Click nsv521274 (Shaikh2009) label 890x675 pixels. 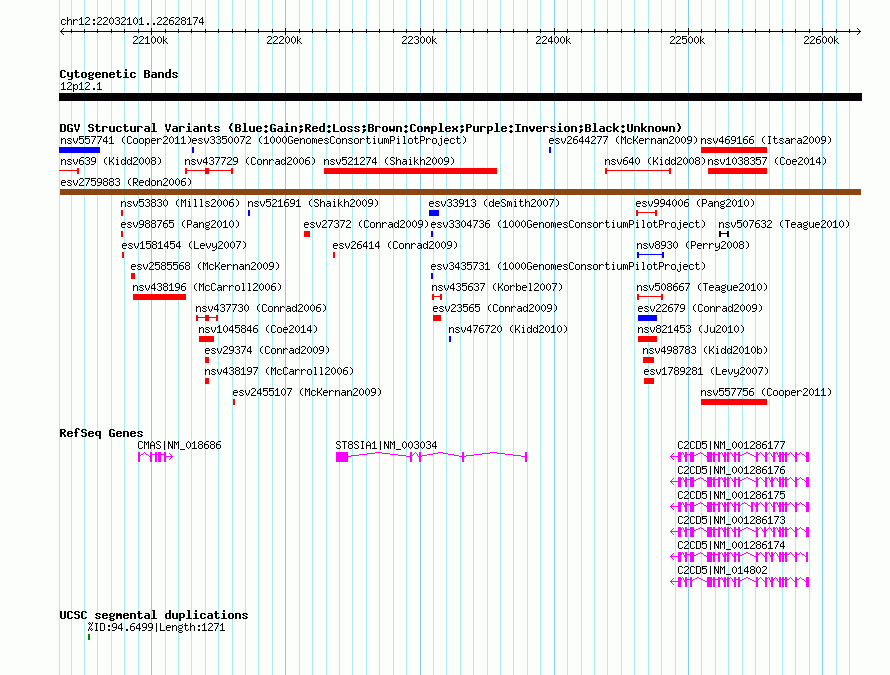389,161
